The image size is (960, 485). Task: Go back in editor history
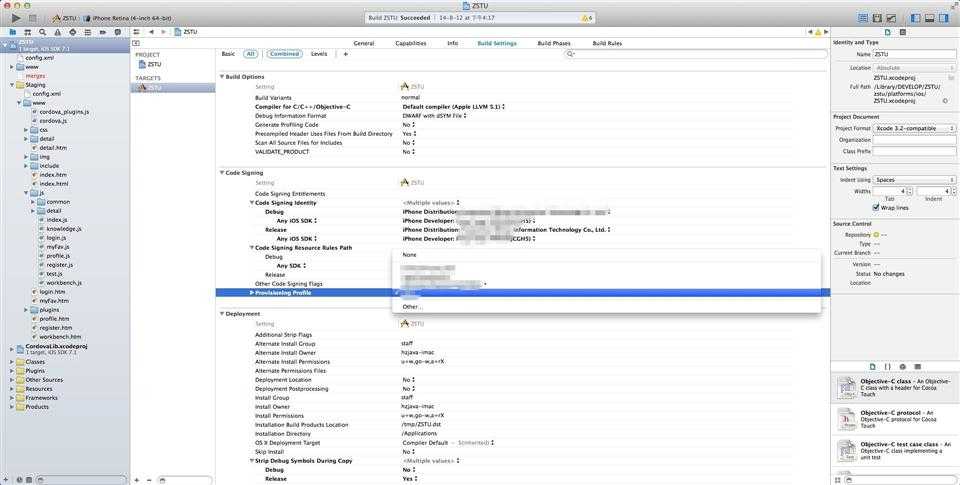pos(151,32)
